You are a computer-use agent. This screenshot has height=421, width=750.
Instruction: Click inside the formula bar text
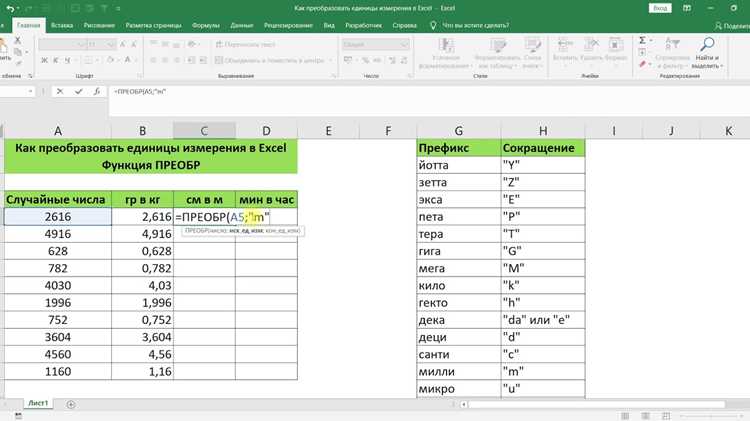click(140, 91)
